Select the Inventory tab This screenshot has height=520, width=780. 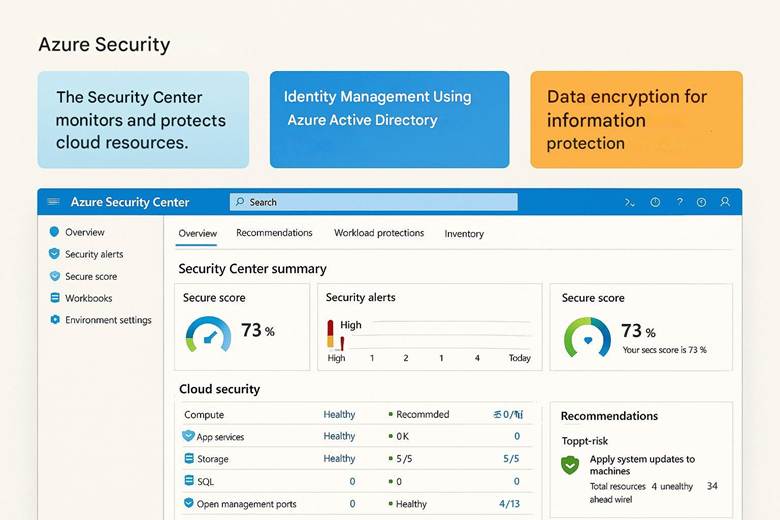pos(464,234)
